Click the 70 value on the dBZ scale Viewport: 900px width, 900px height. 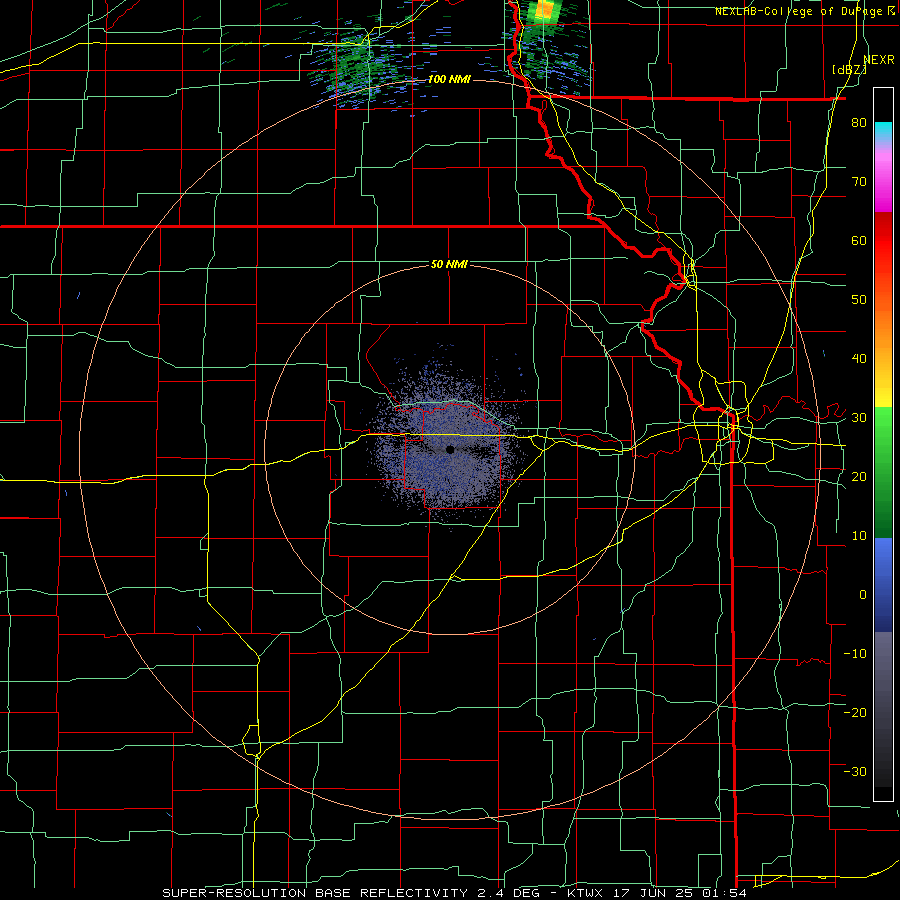click(x=859, y=182)
